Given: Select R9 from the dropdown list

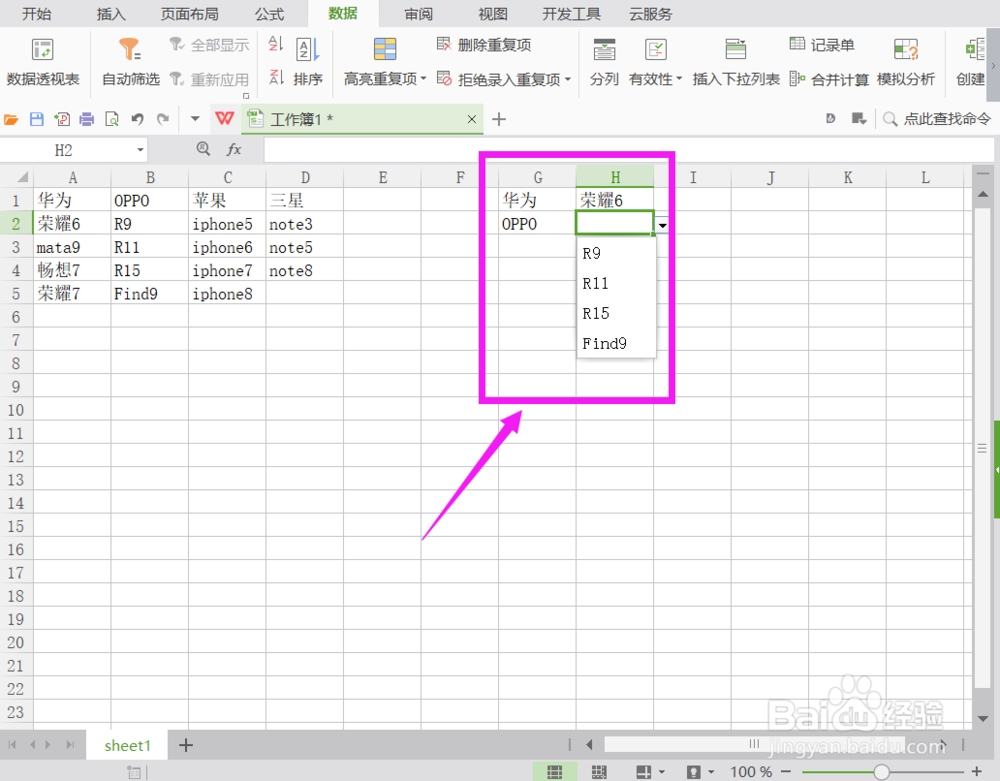Looking at the screenshot, I should [616, 254].
